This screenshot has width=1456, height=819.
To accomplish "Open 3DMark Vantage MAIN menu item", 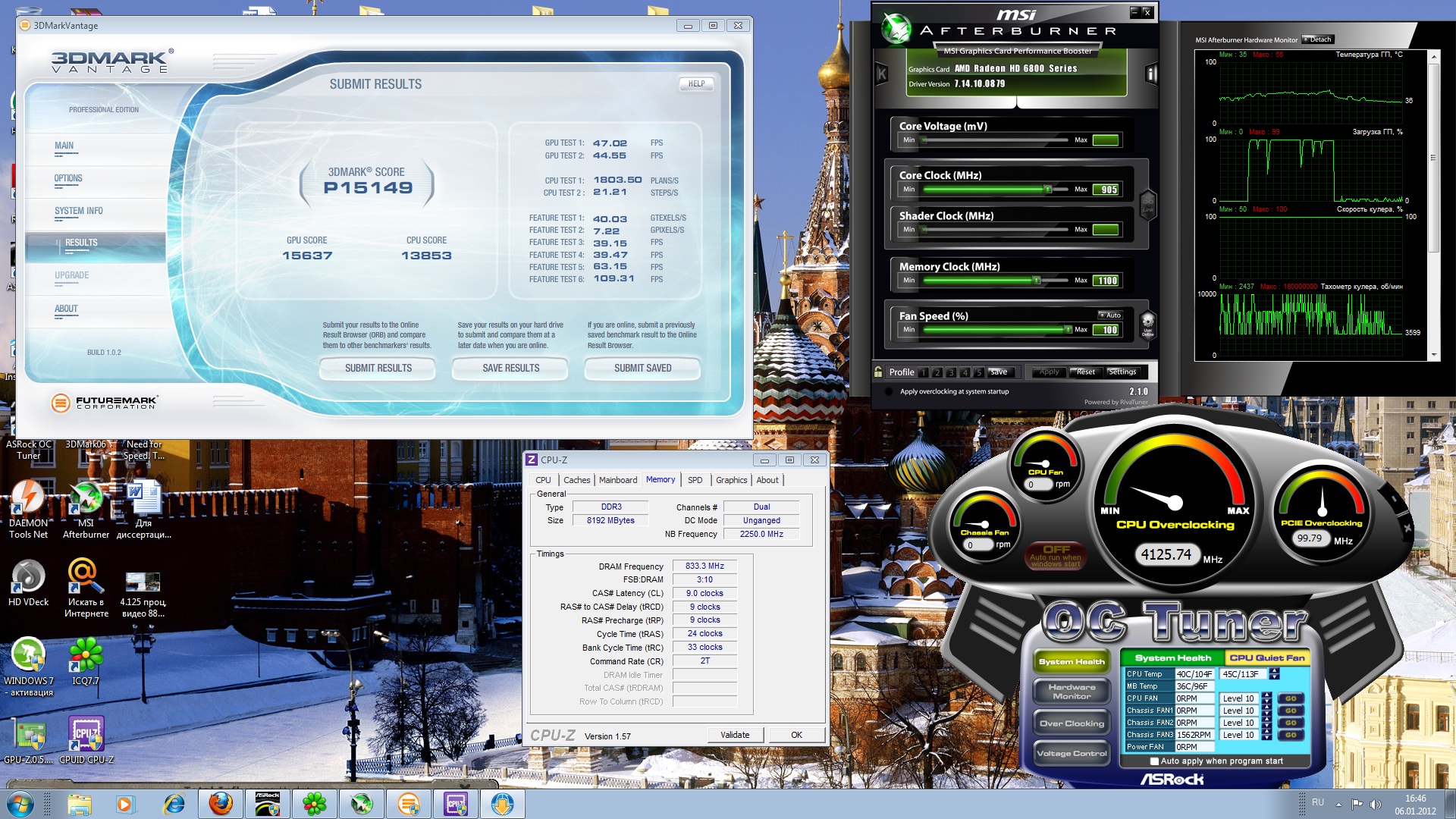I will click(x=64, y=146).
